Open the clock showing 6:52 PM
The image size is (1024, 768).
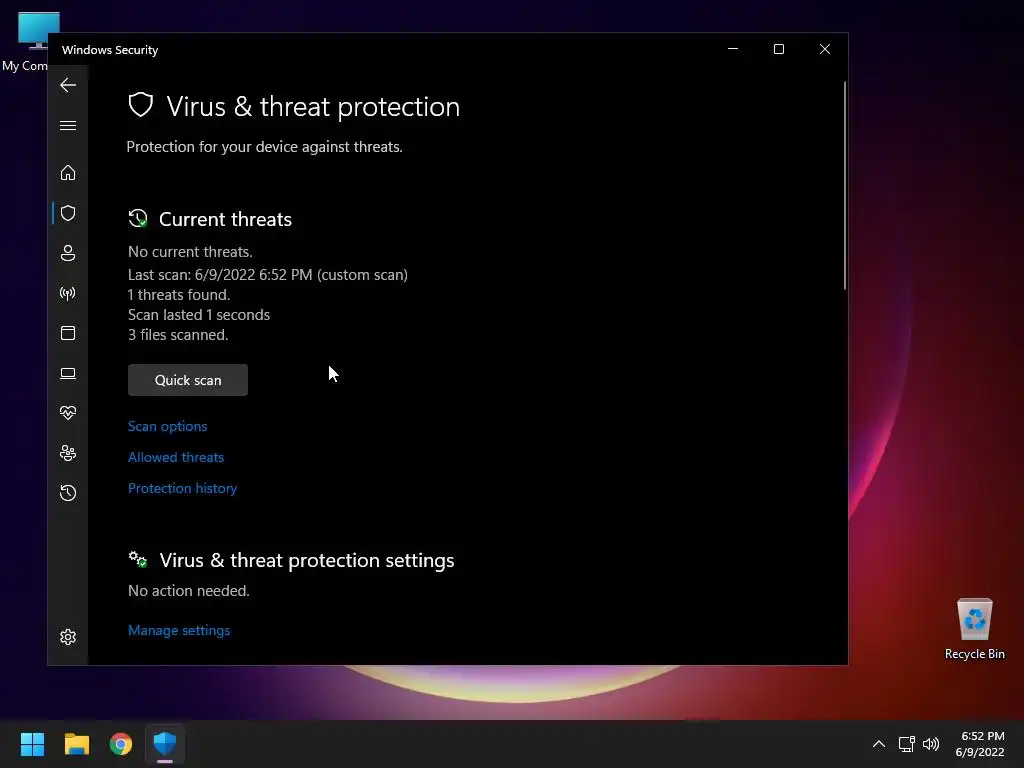[x=980, y=744]
